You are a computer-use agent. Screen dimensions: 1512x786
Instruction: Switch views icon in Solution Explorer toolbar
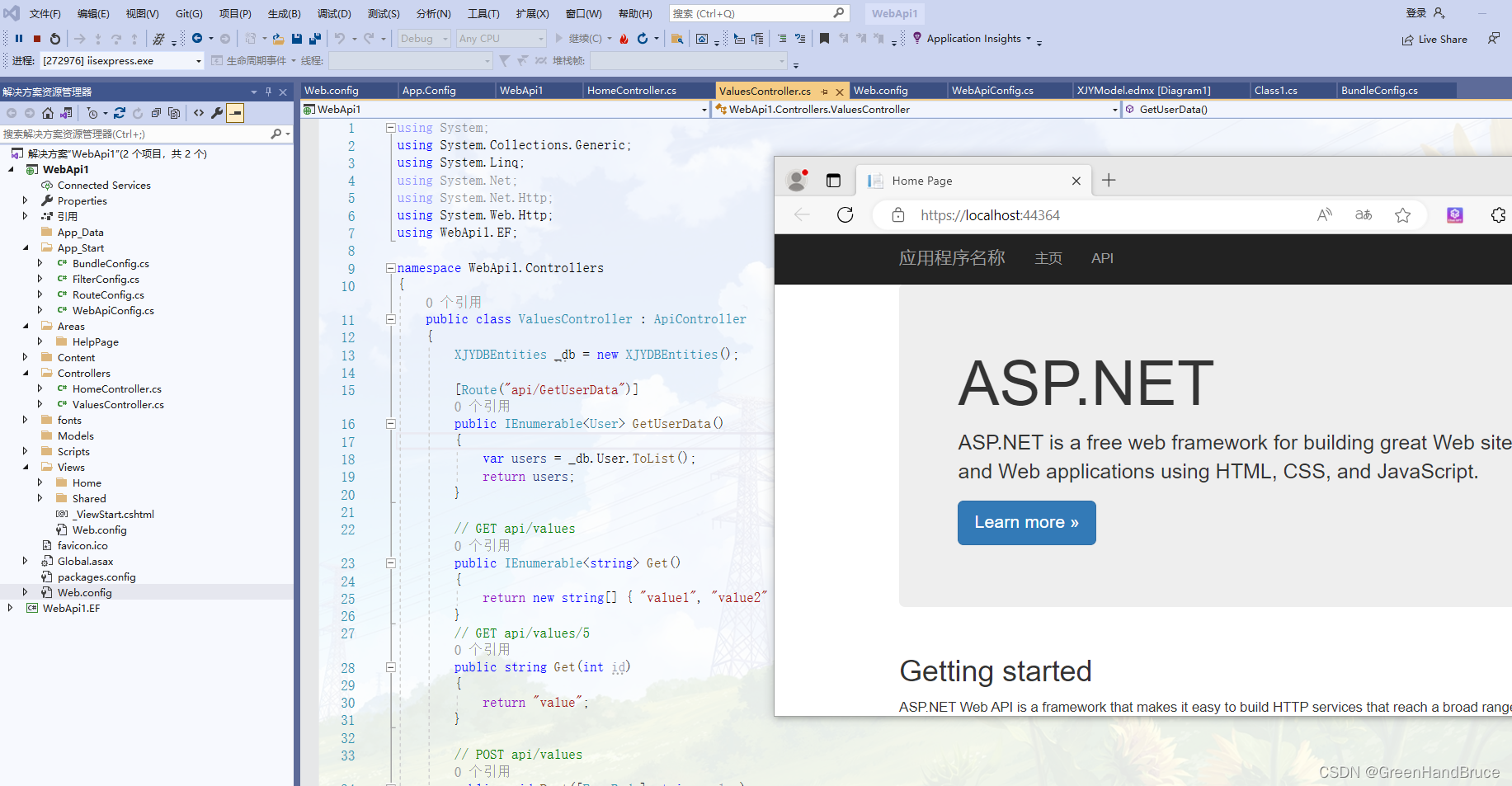coord(66,113)
